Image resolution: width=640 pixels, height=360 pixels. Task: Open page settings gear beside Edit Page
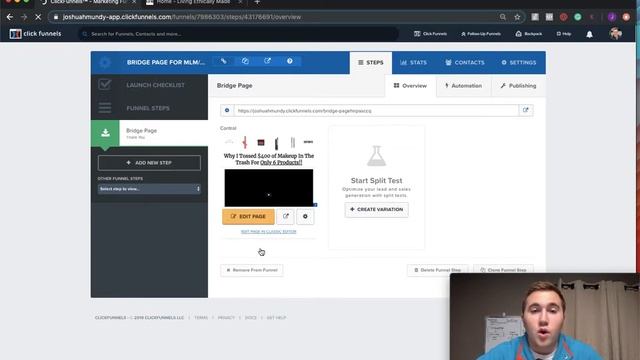click(305, 216)
